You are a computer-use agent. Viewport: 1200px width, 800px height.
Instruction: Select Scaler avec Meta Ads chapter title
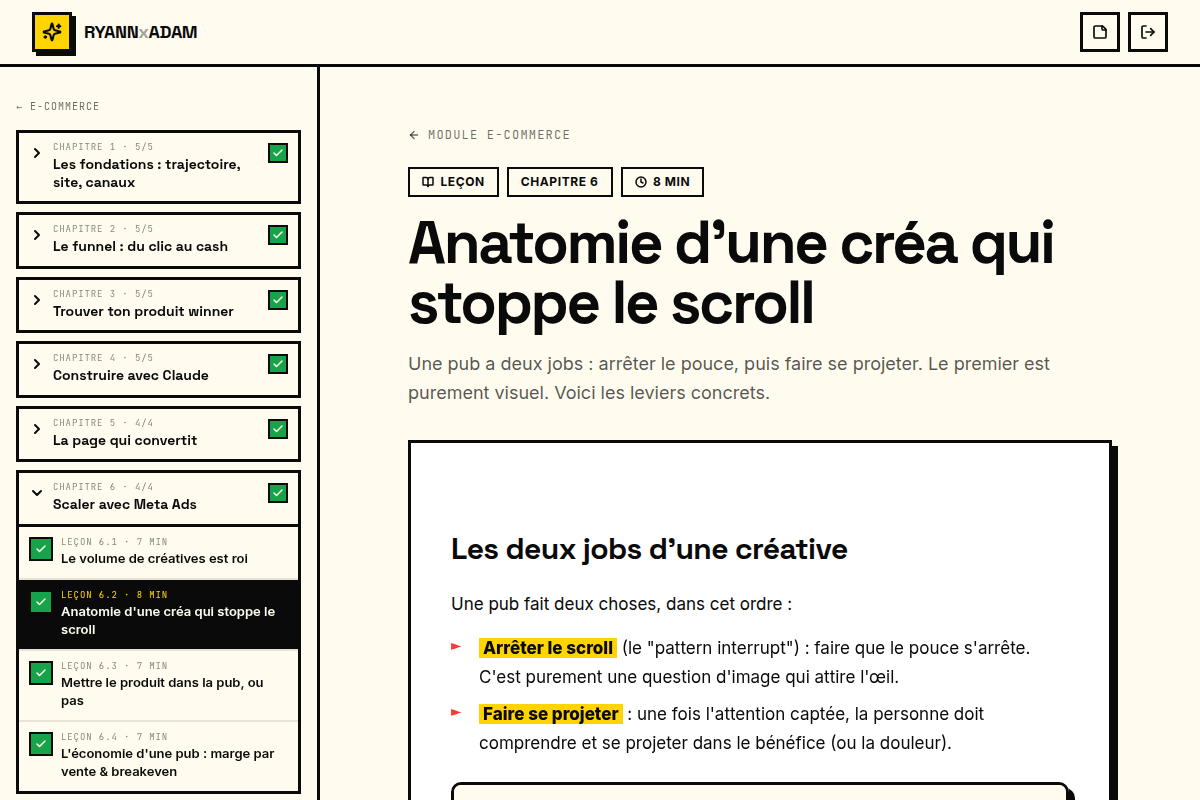click(125, 505)
